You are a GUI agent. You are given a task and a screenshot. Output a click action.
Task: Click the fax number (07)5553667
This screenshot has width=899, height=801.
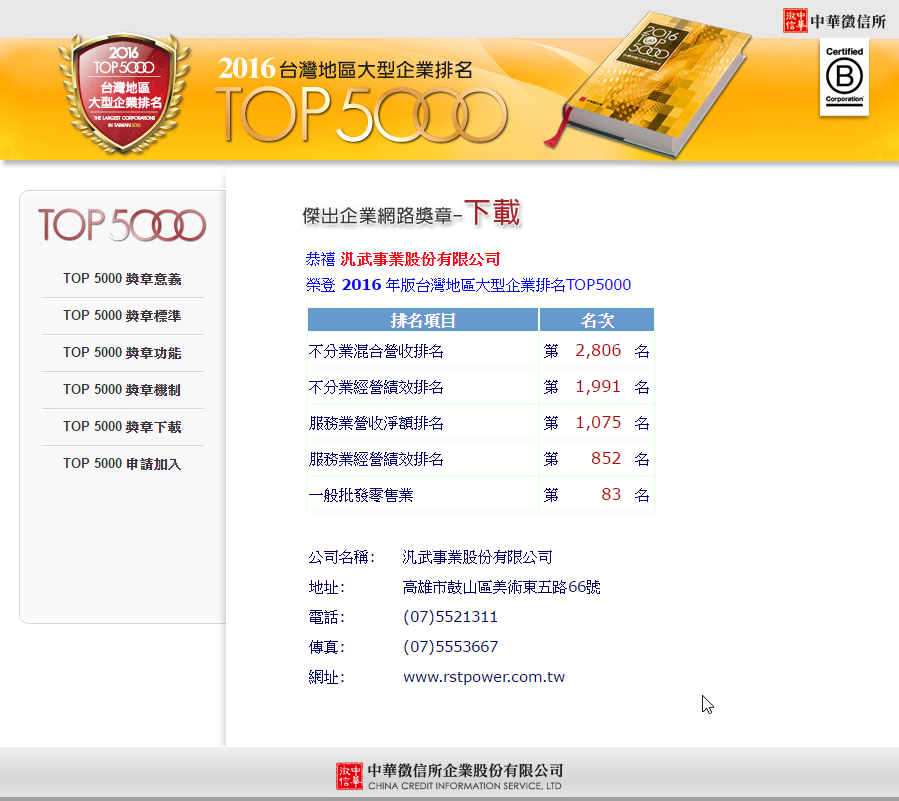[x=451, y=647]
